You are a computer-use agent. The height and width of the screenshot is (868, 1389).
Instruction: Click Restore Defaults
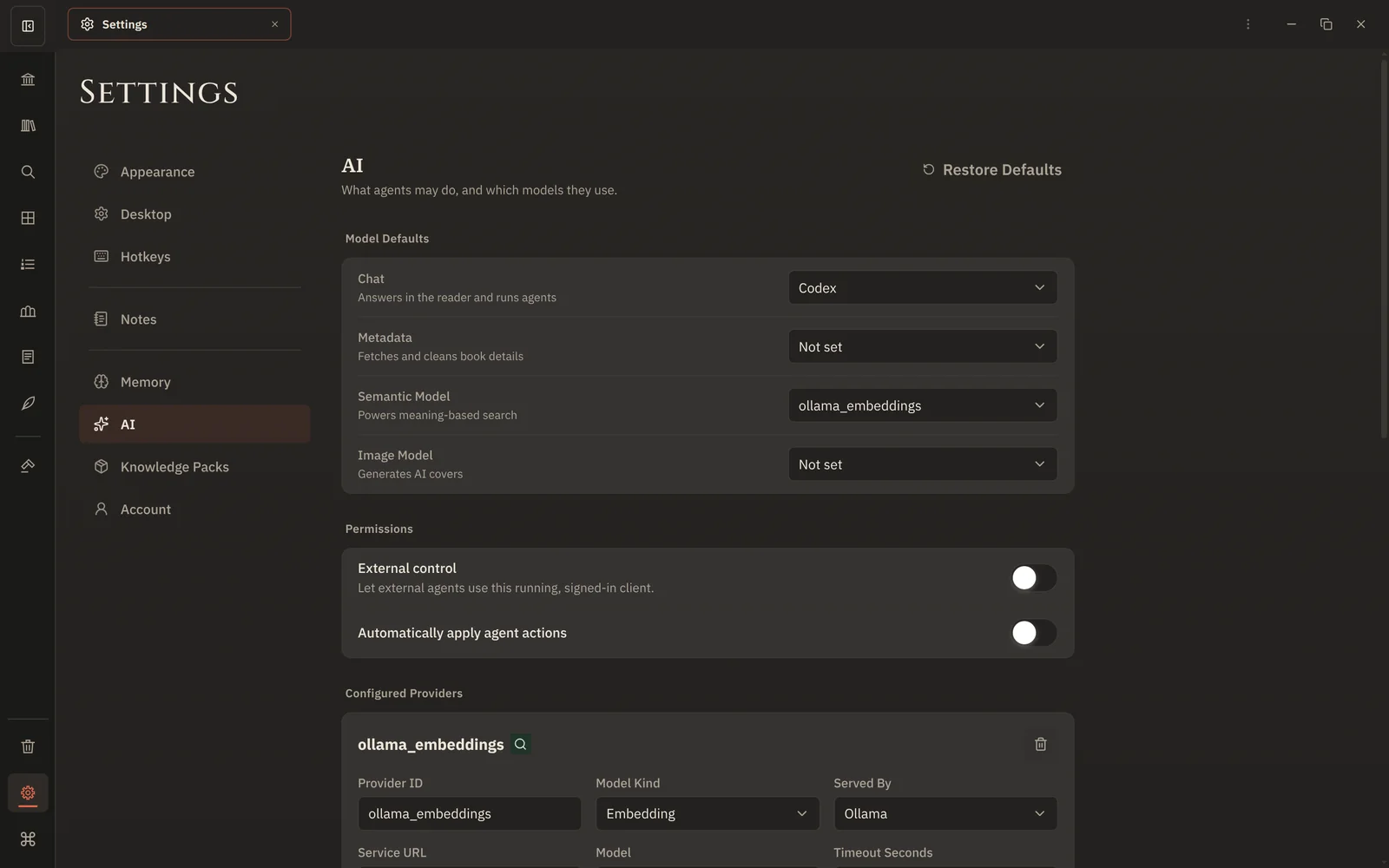click(991, 169)
